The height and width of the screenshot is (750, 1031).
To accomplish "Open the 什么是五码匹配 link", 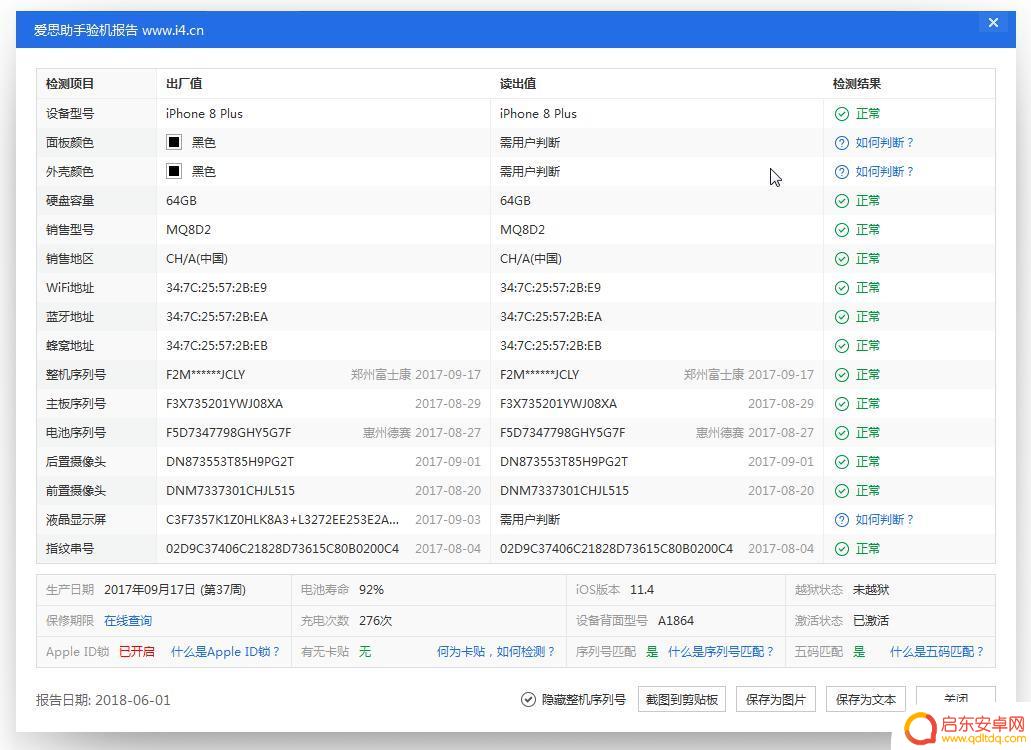I will pyautogui.click(x=936, y=651).
